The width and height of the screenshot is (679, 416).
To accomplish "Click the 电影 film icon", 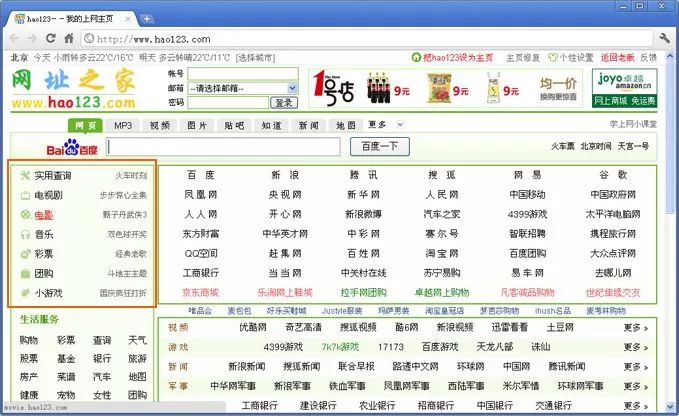I will pyautogui.click(x=25, y=215).
